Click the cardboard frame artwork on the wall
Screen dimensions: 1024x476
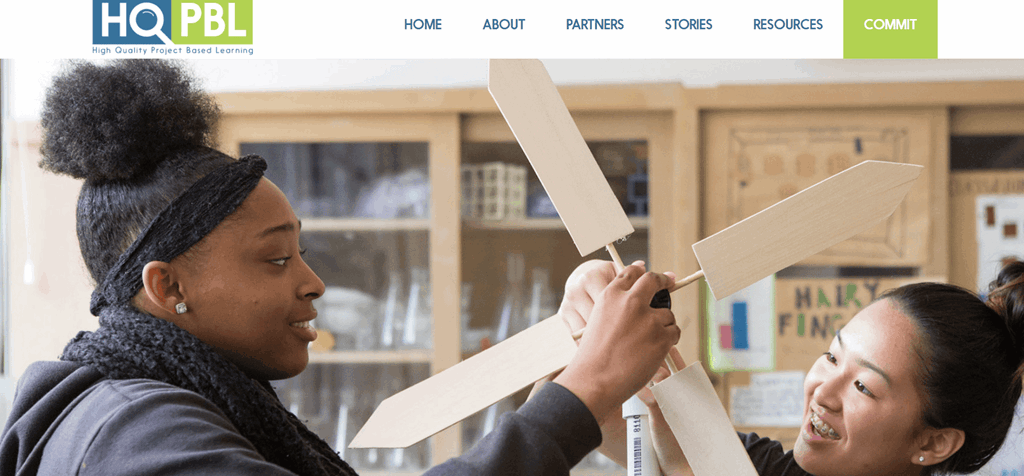click(824, 189)
